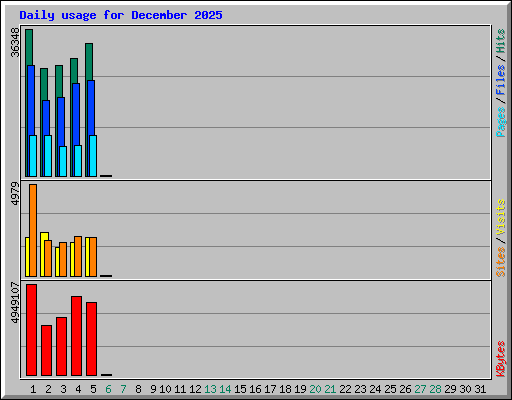Click the orange Sites bar for day 4

[x=78, y=256]
